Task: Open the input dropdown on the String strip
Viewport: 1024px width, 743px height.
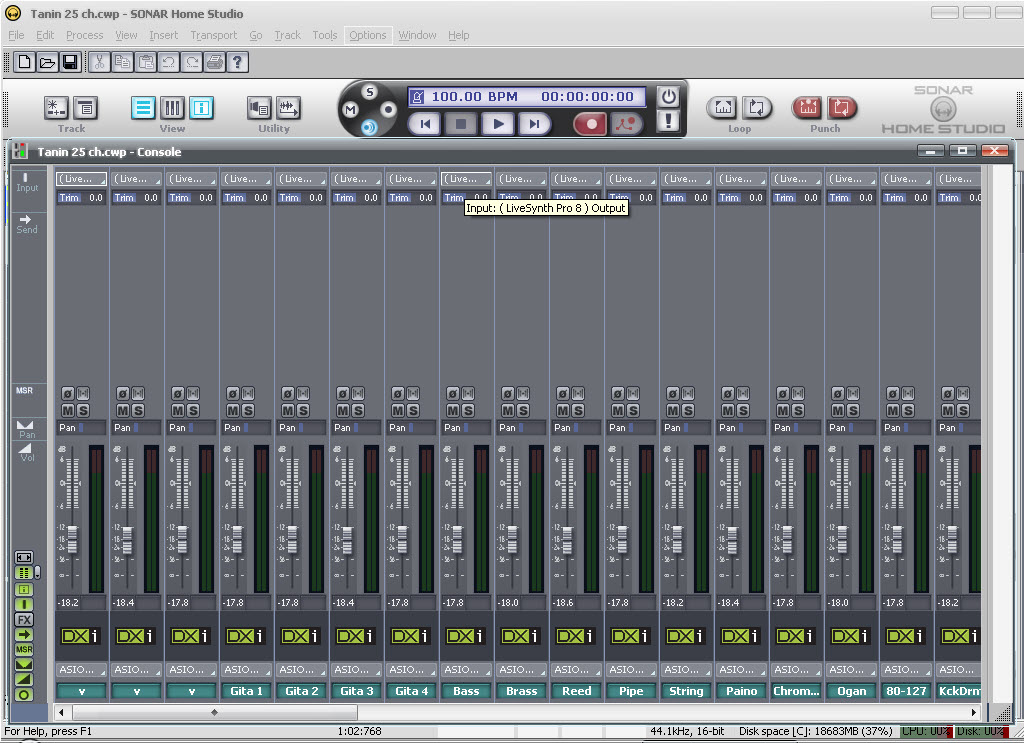Action: (686, 178)
